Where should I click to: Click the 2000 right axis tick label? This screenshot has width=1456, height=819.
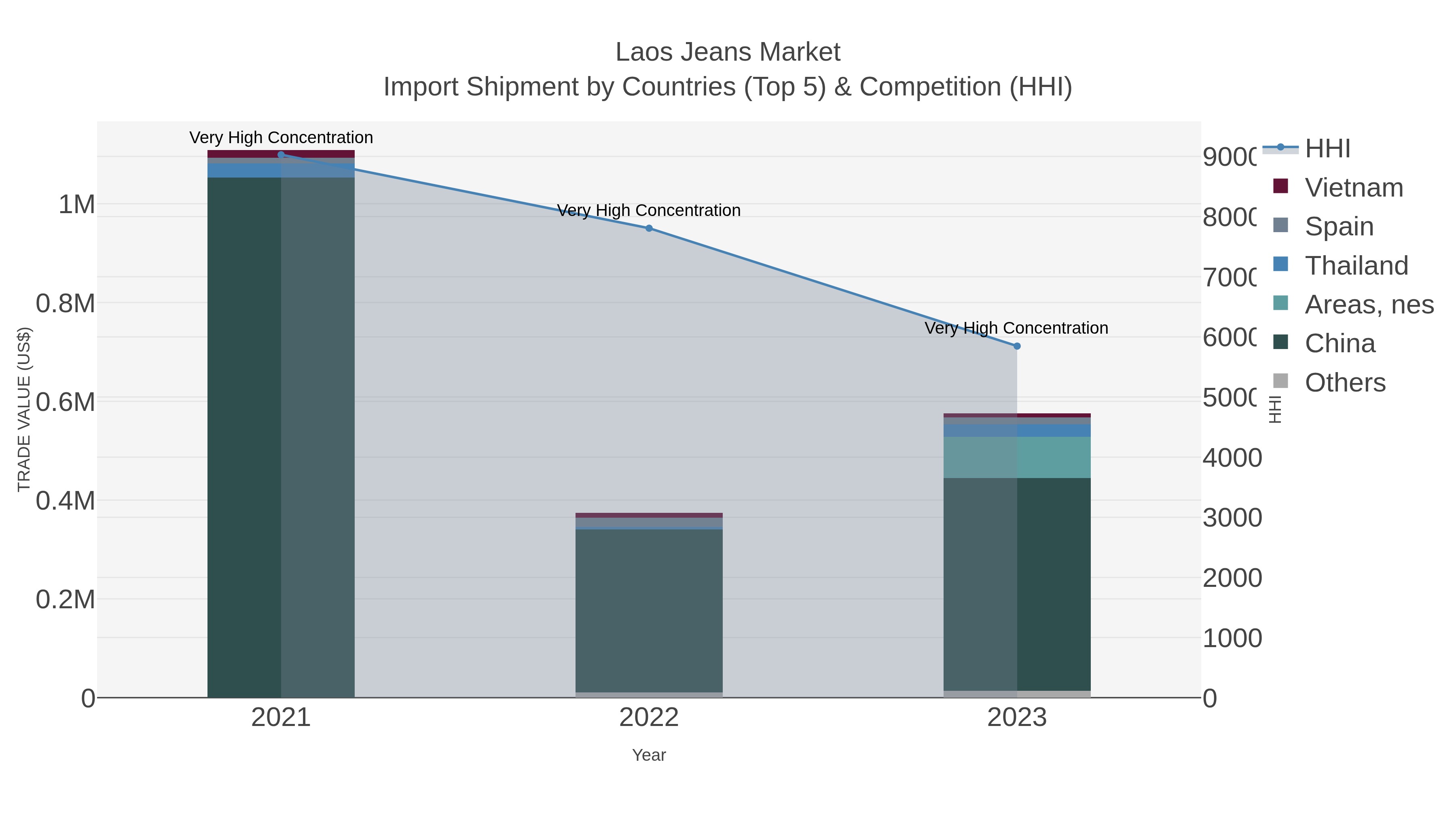1232,578
